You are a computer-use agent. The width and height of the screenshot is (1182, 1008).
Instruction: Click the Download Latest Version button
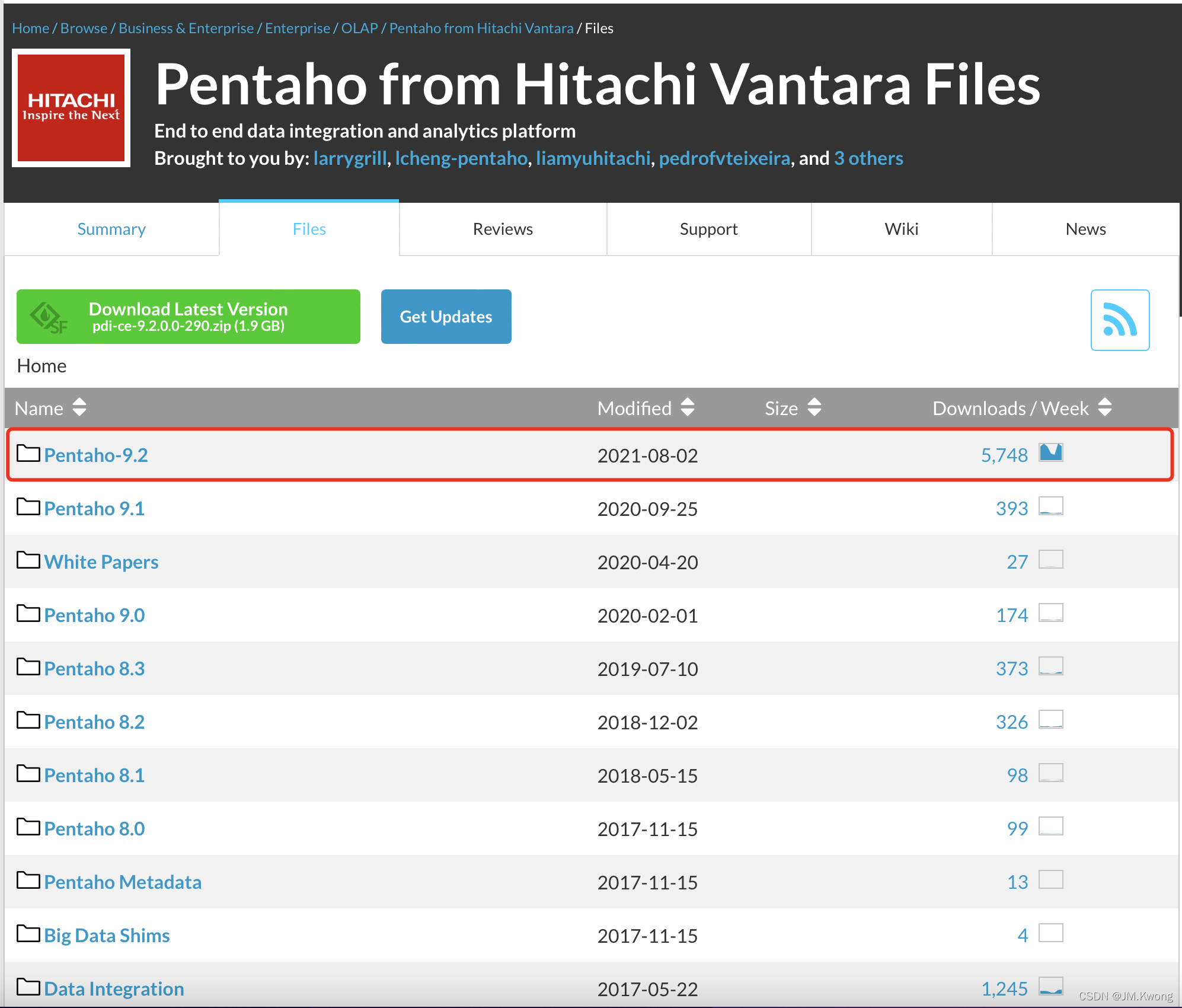click(189, 317)
